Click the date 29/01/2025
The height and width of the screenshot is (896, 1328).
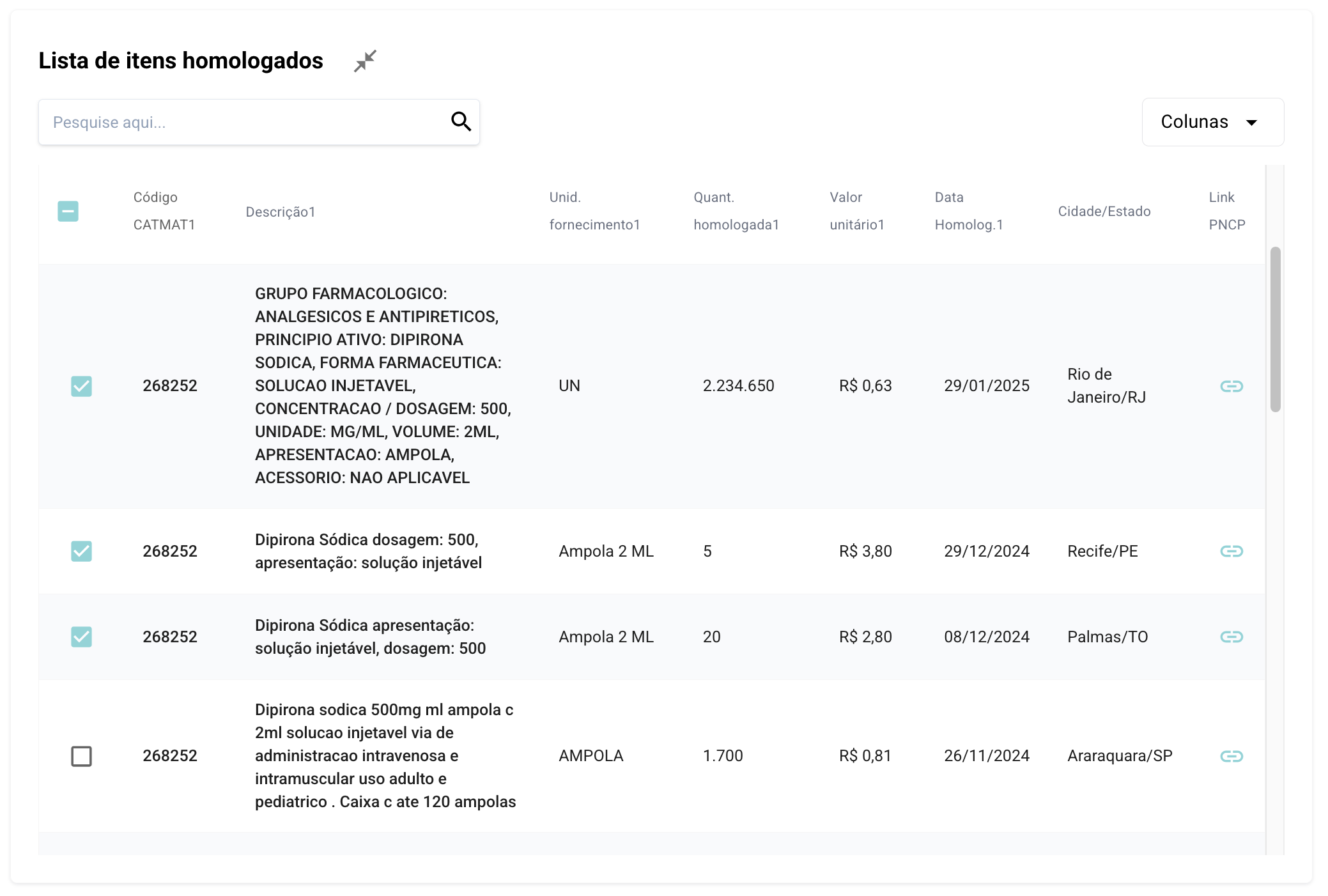tap(987, 385)
